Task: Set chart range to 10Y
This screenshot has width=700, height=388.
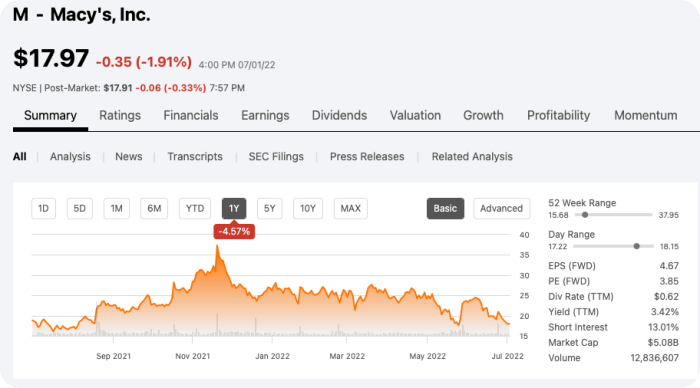Action: click(x=308, y=209)
